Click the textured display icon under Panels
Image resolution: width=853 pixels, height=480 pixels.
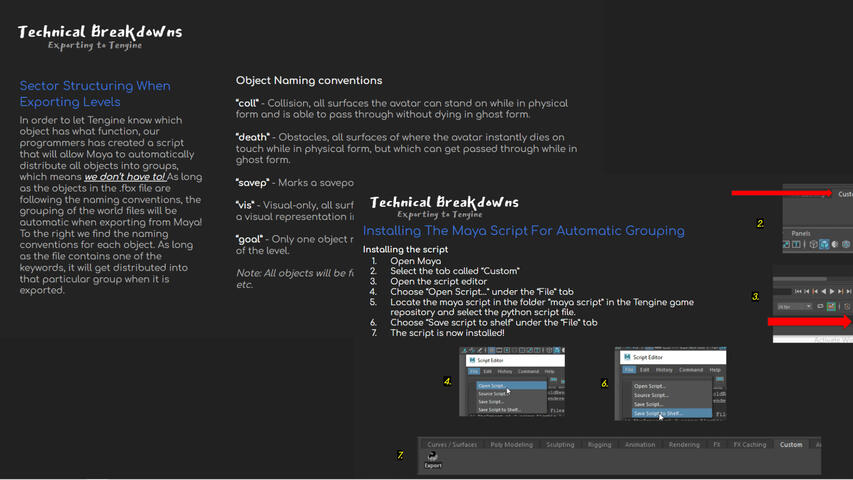846,244
